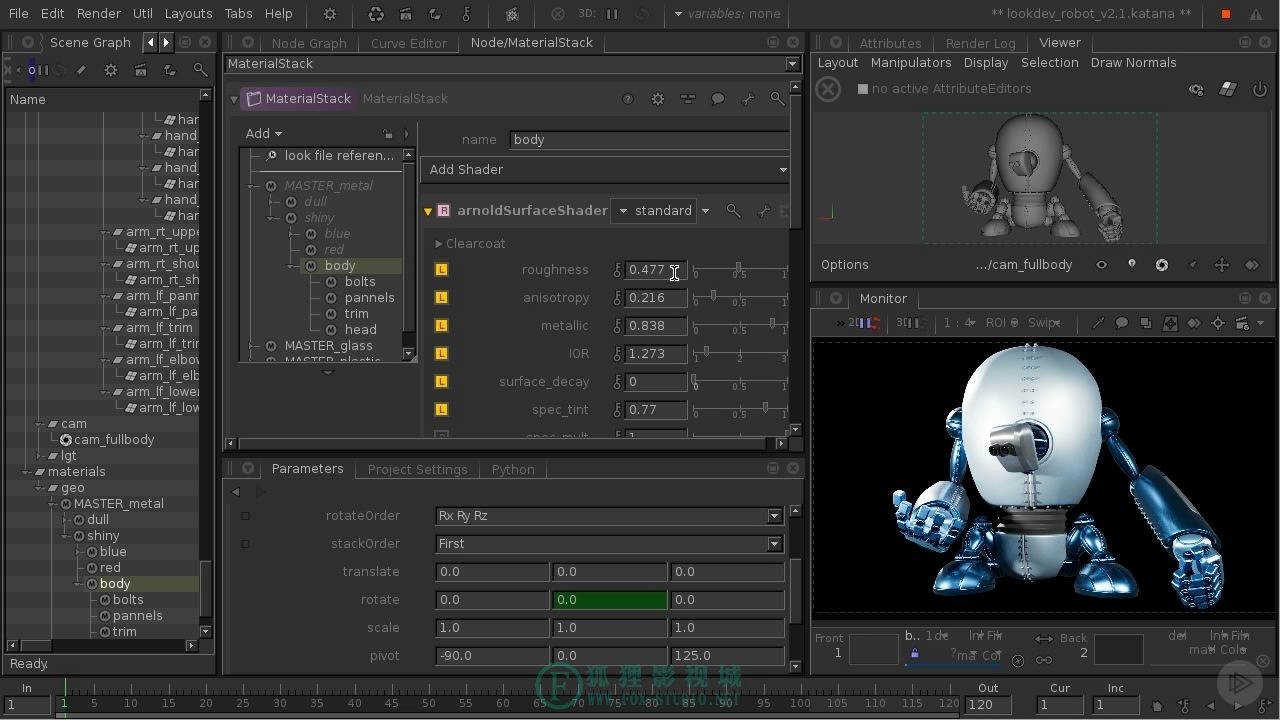This screenshot has width=1280, height=720.
Task: Open the stackOrder First dropdown
Action: coord(609,544)
